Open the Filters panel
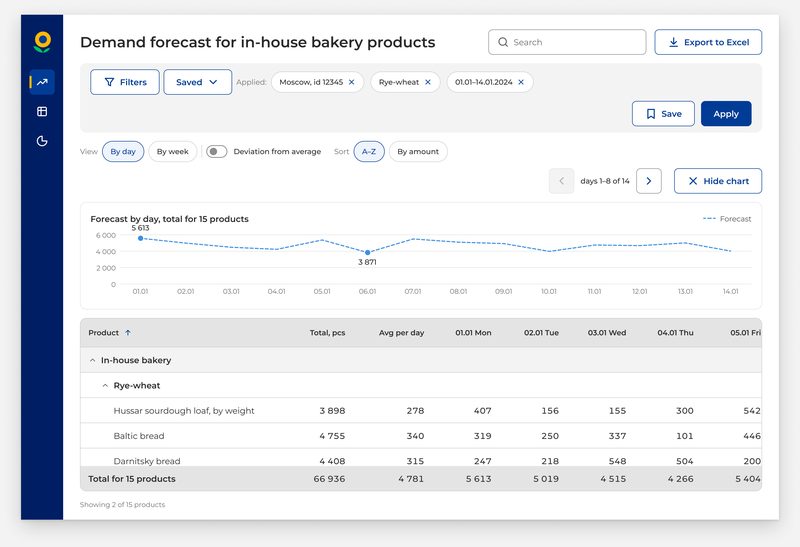This screenshot has height=547, width=800. [124, 82]
